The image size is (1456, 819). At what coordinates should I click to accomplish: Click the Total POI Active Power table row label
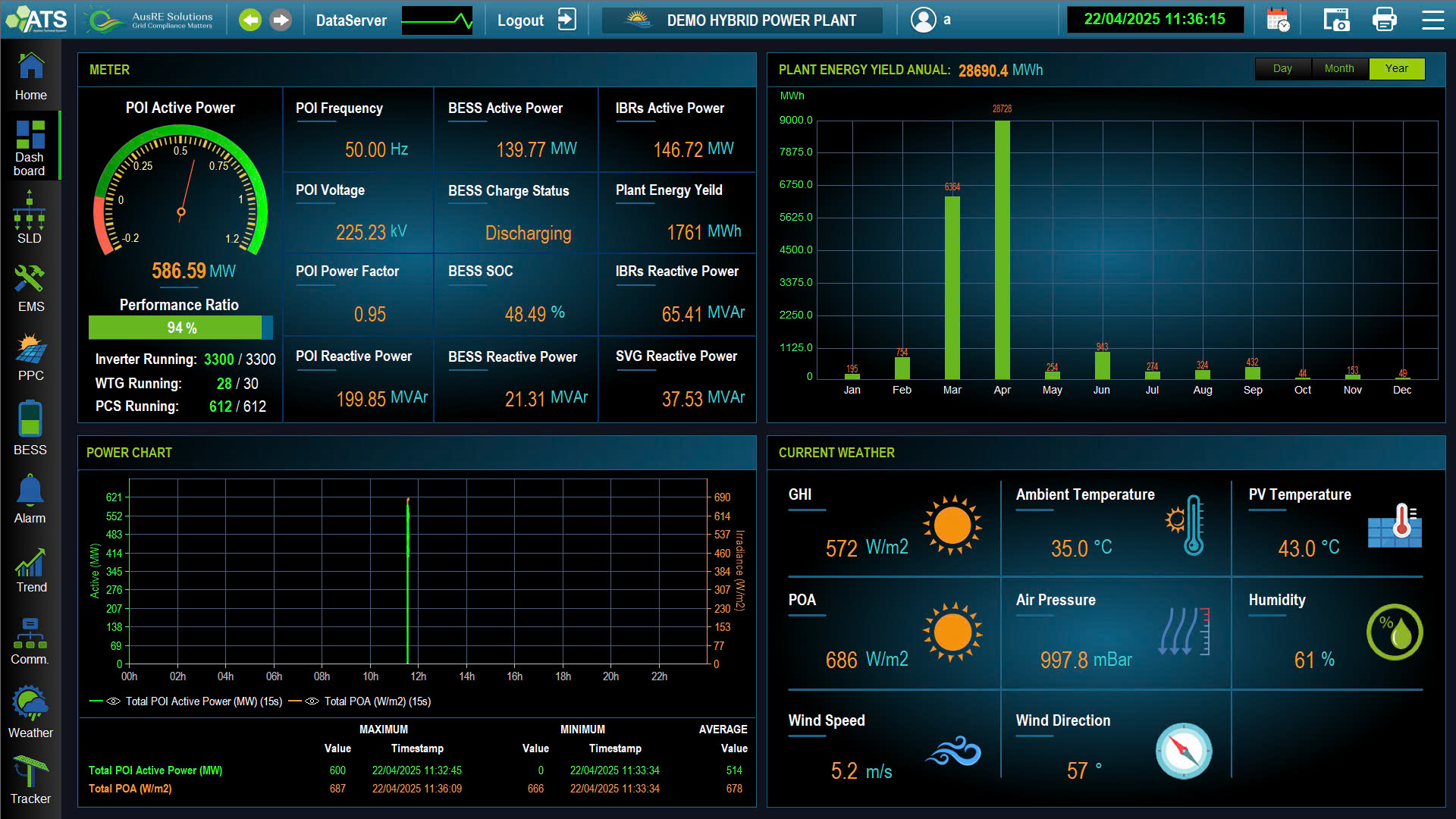pos(155,770)
